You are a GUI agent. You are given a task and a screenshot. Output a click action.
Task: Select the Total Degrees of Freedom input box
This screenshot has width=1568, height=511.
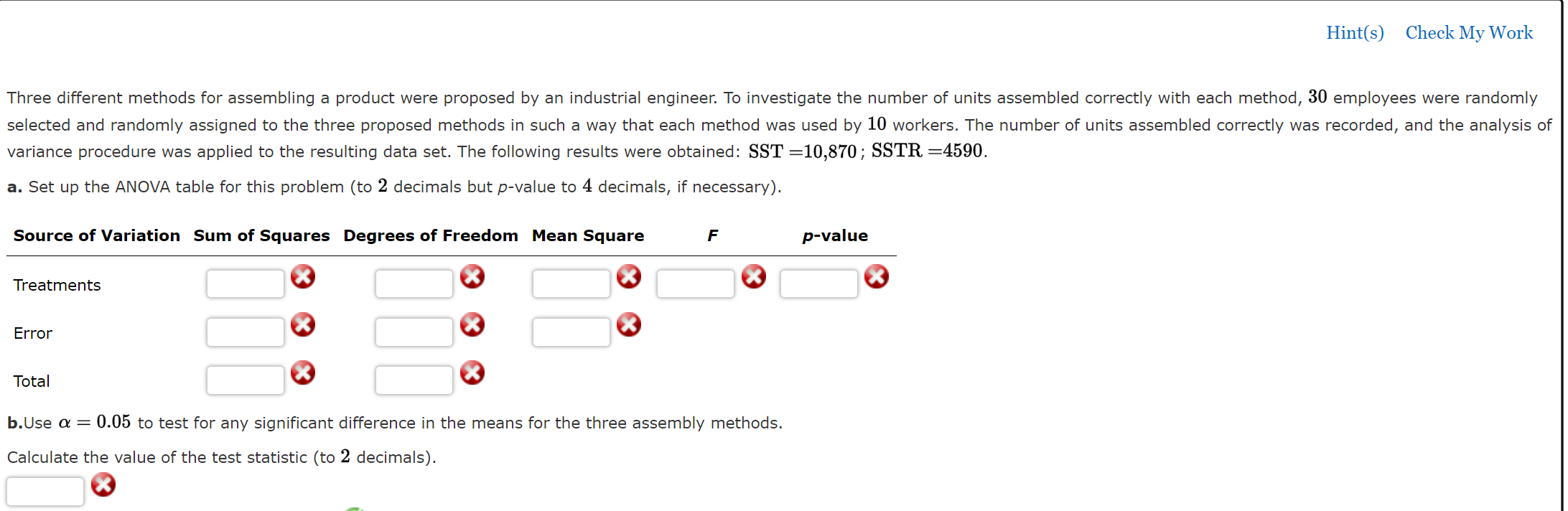click(x=414, y=380)
